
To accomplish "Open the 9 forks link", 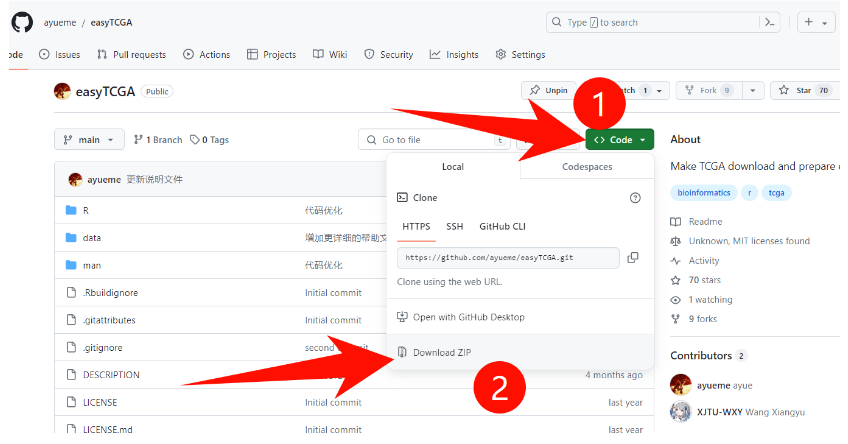I will (694, 319).
